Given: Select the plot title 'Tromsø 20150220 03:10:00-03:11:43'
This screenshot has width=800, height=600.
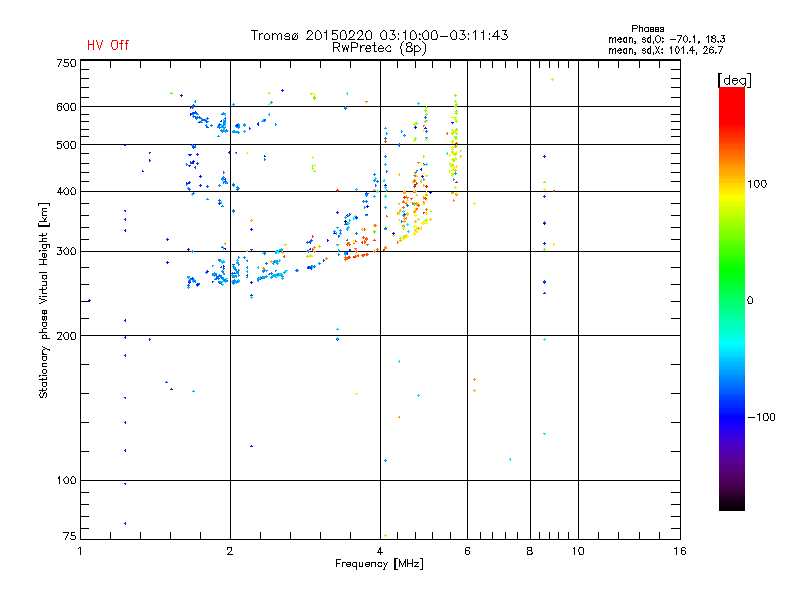Looking at the screenshot, I should [x=379, y=35].
